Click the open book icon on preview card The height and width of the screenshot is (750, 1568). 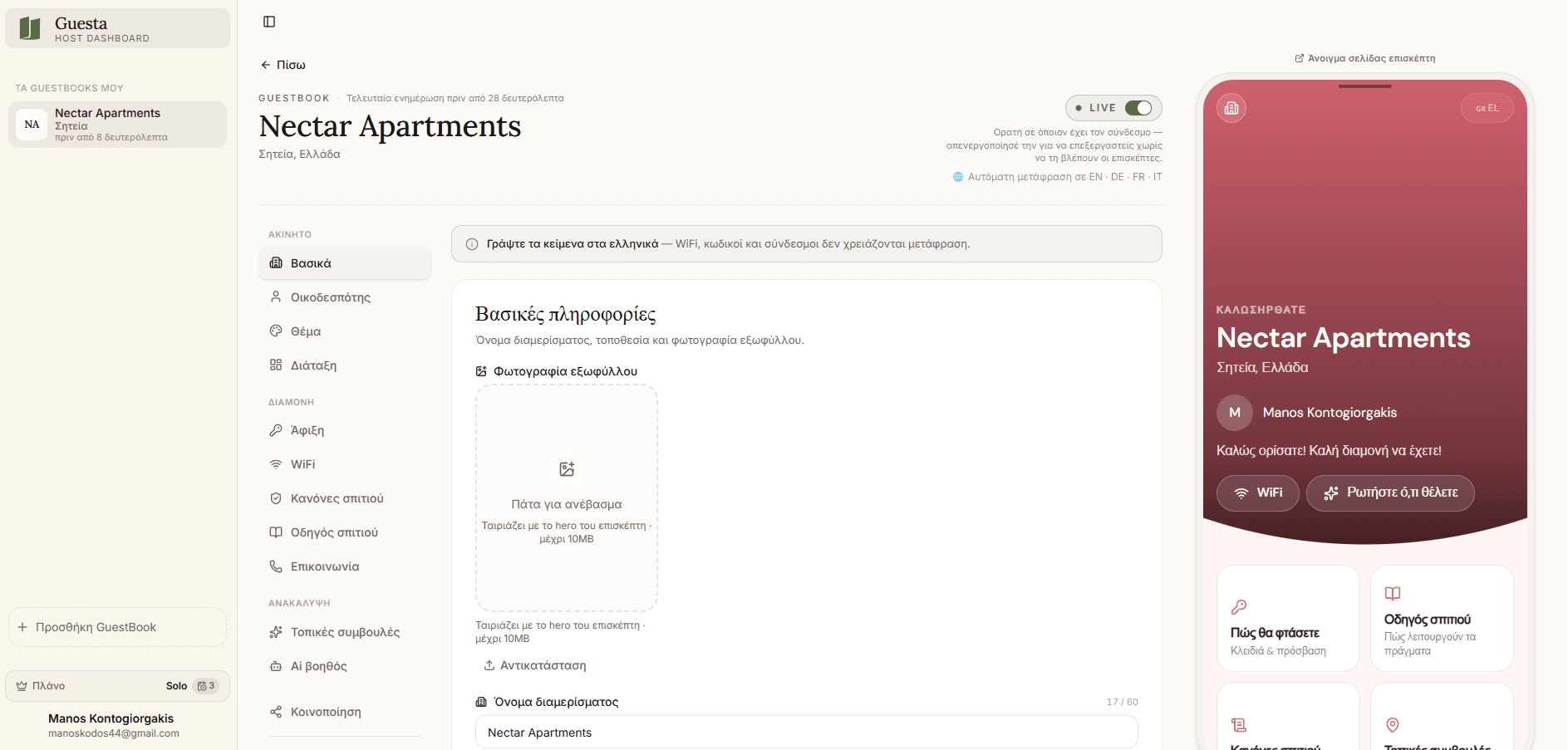(1393, 594)
